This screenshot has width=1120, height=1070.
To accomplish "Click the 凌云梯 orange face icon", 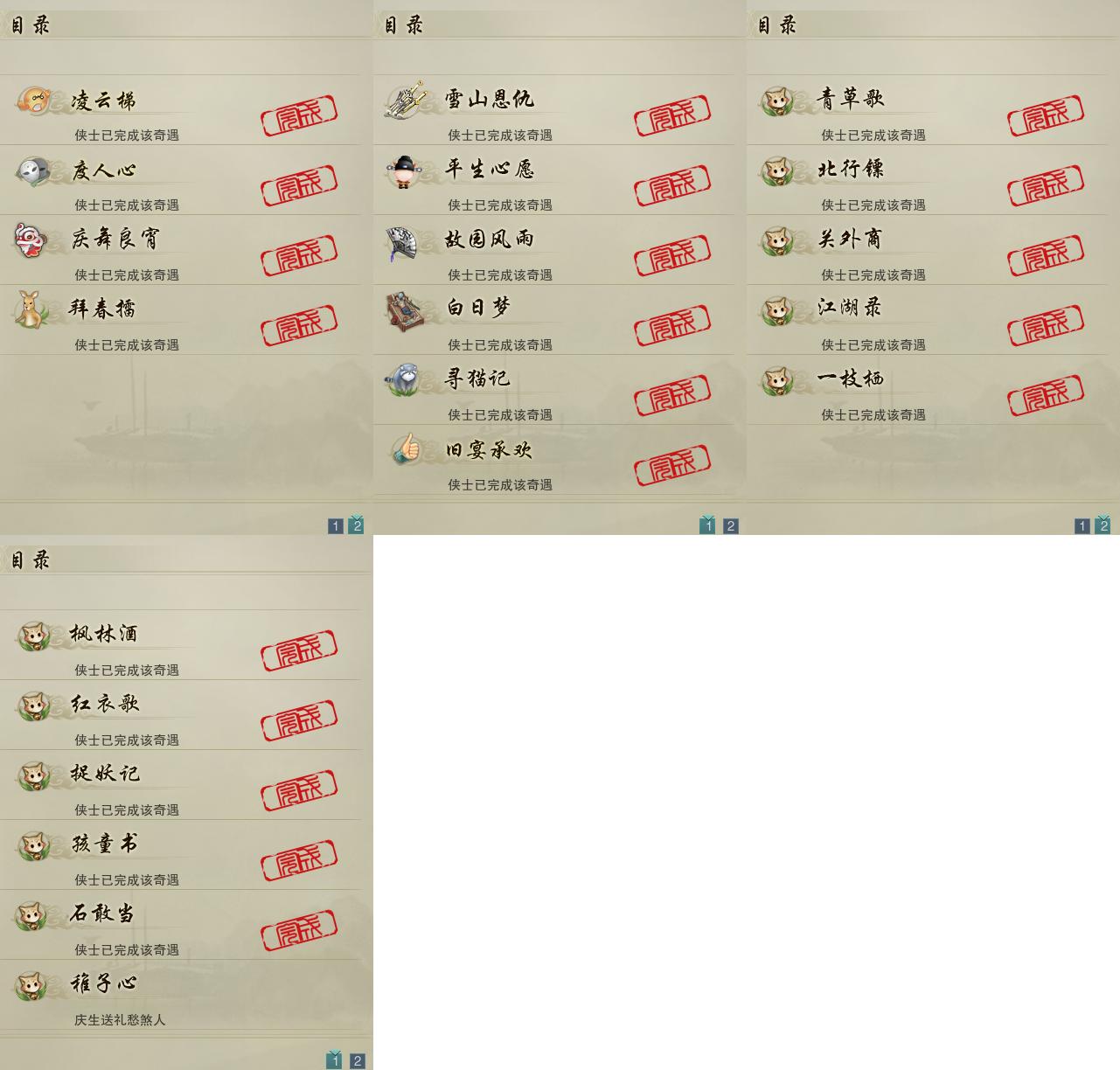I will point(35,100).
